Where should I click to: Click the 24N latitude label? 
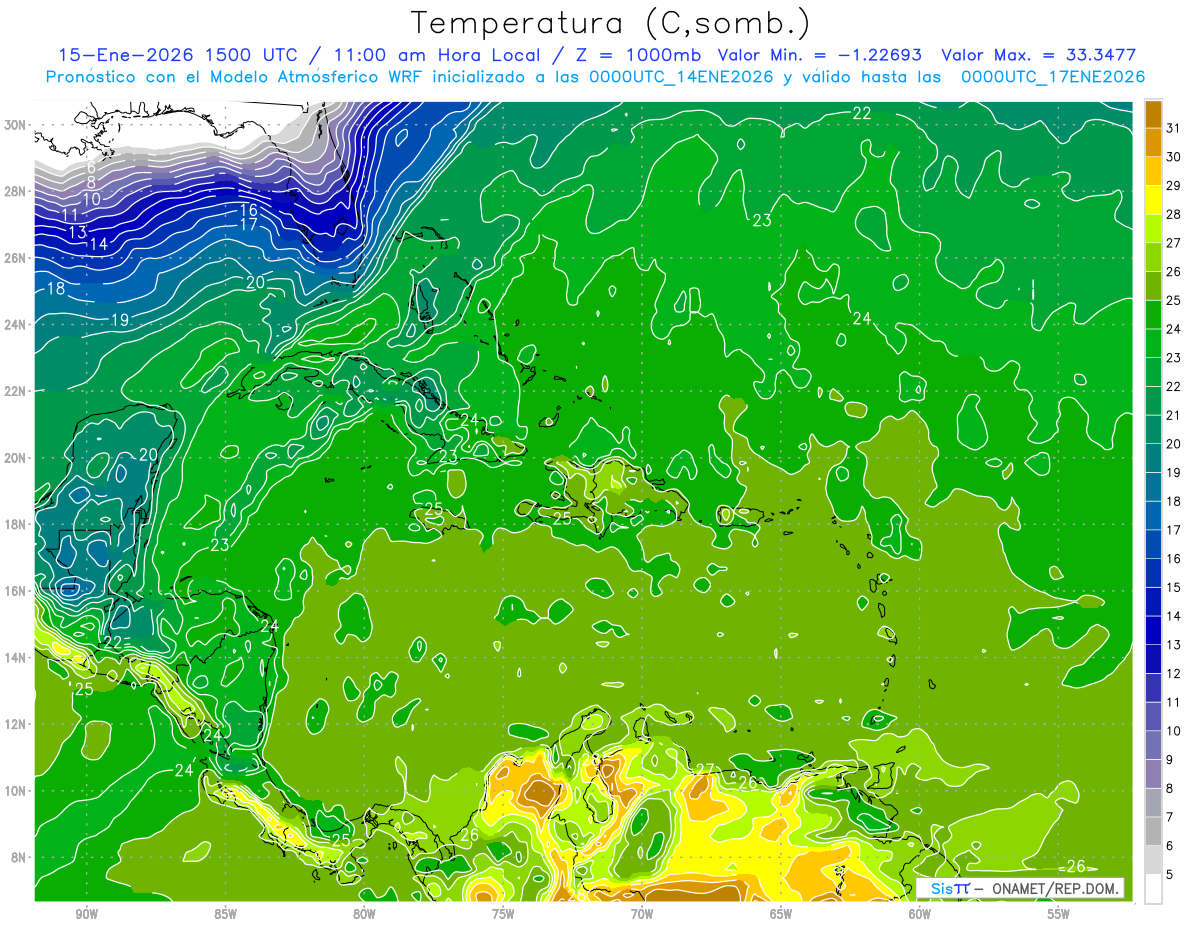coord(15,324)
